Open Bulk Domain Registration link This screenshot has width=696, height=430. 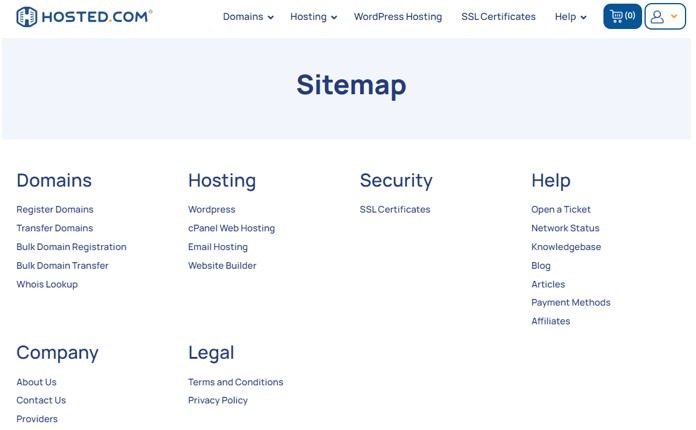71,247
